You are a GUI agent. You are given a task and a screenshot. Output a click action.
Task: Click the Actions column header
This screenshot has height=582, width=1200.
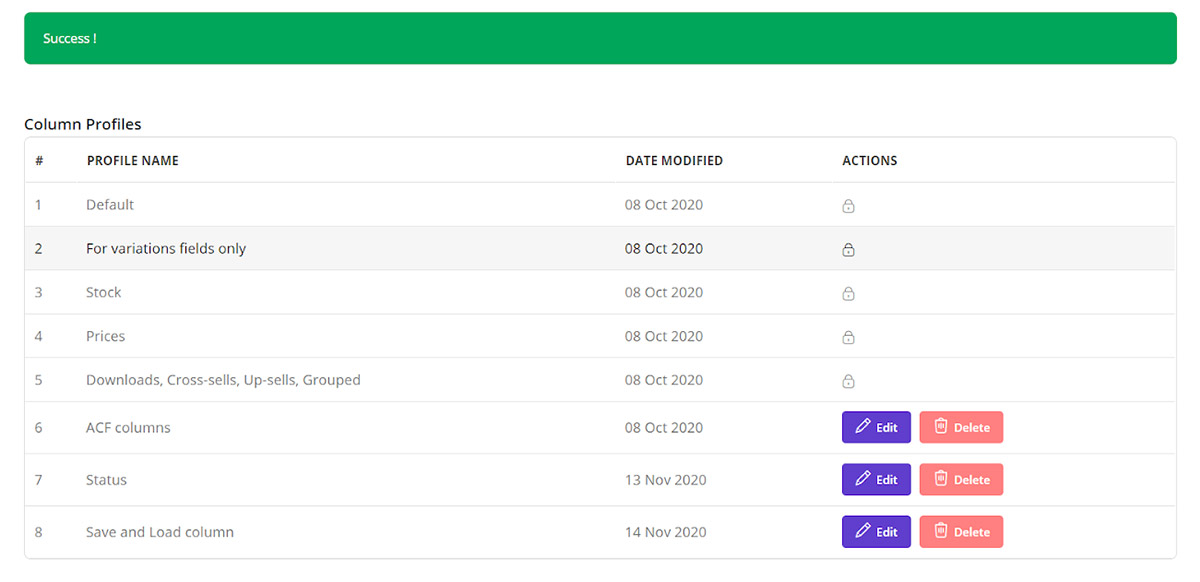pyautogui.click(x=869, y=161)
